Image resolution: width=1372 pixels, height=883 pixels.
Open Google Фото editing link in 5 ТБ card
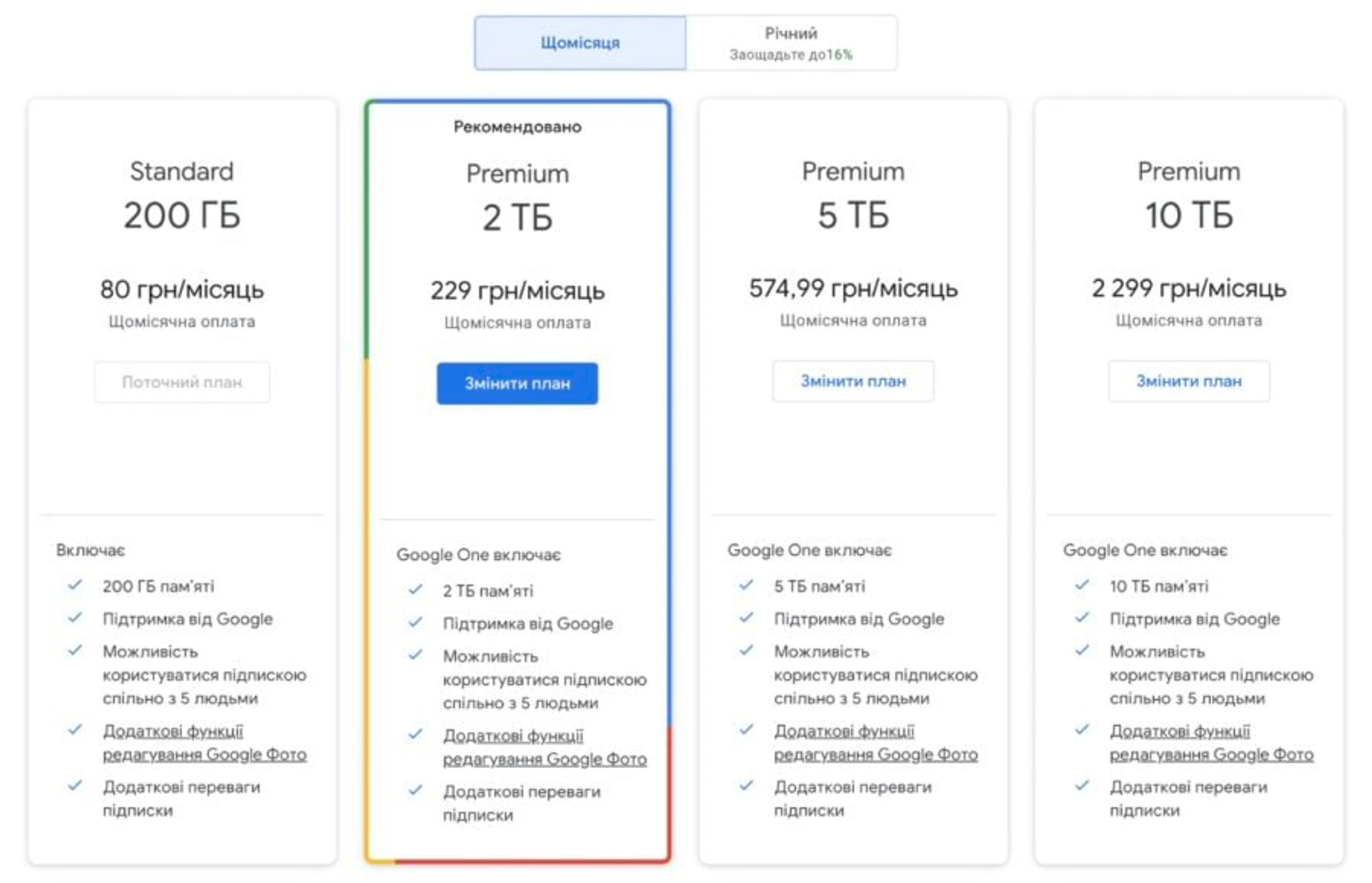click(x=876, y=743)
